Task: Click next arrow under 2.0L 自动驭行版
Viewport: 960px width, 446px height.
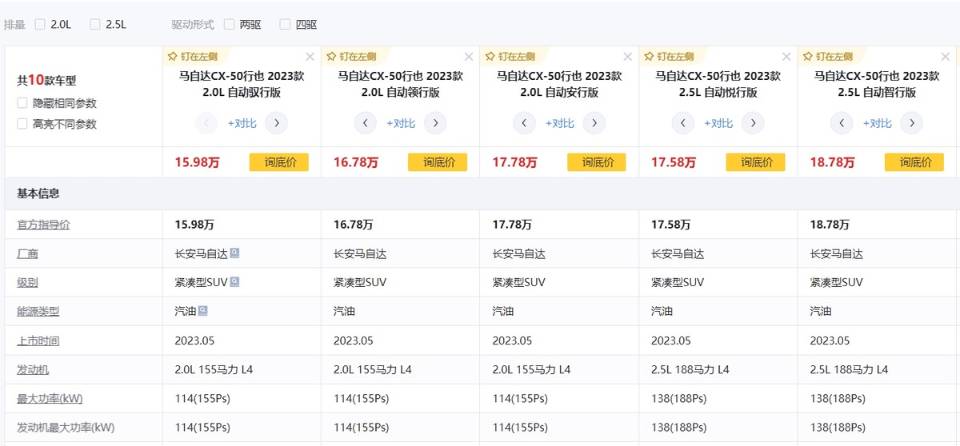Action: [x=276, y=123]
